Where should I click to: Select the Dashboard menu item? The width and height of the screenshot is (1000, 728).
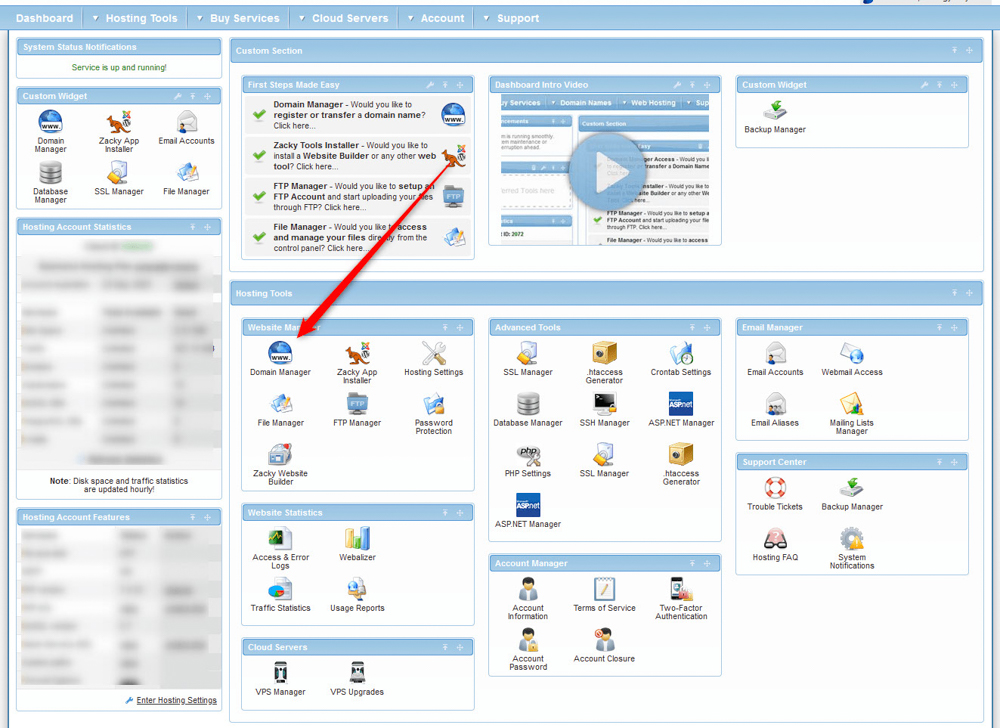tap(44, 17)
